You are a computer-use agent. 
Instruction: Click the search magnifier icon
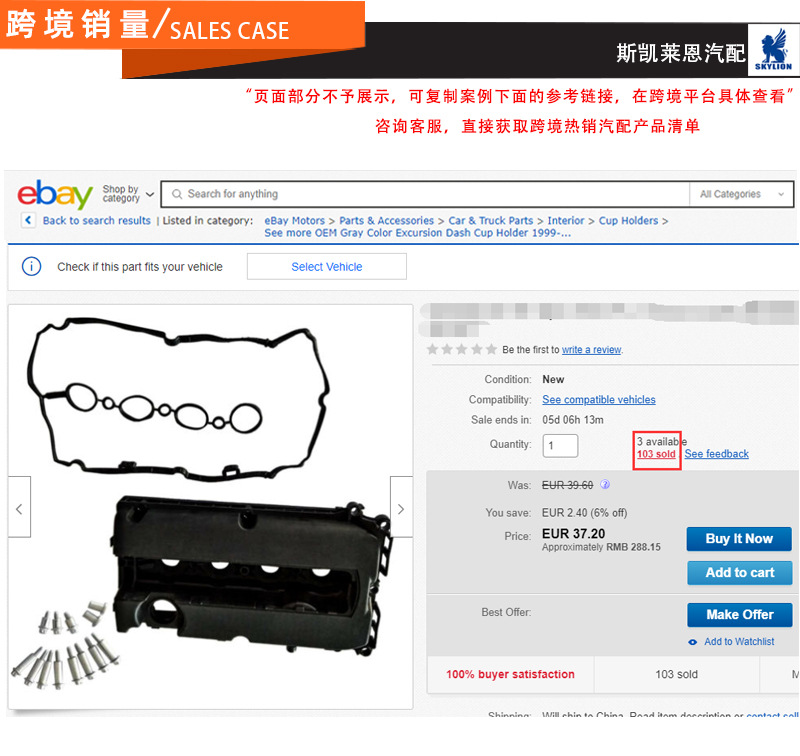point(177,194)
